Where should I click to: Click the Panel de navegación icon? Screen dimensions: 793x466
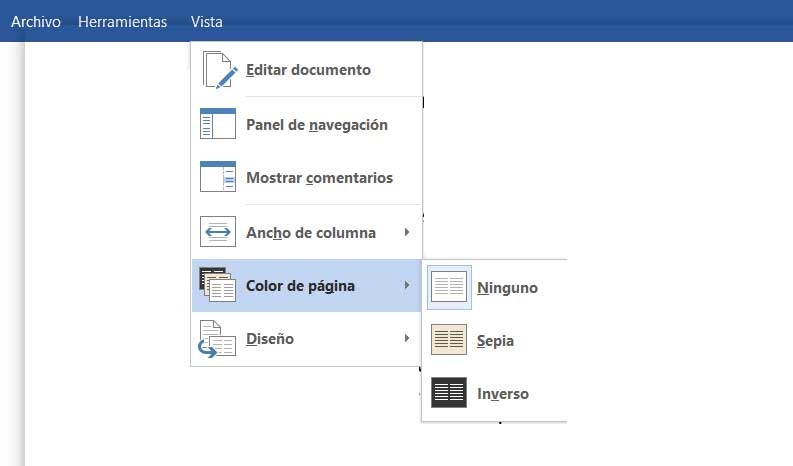pos(218,124)
